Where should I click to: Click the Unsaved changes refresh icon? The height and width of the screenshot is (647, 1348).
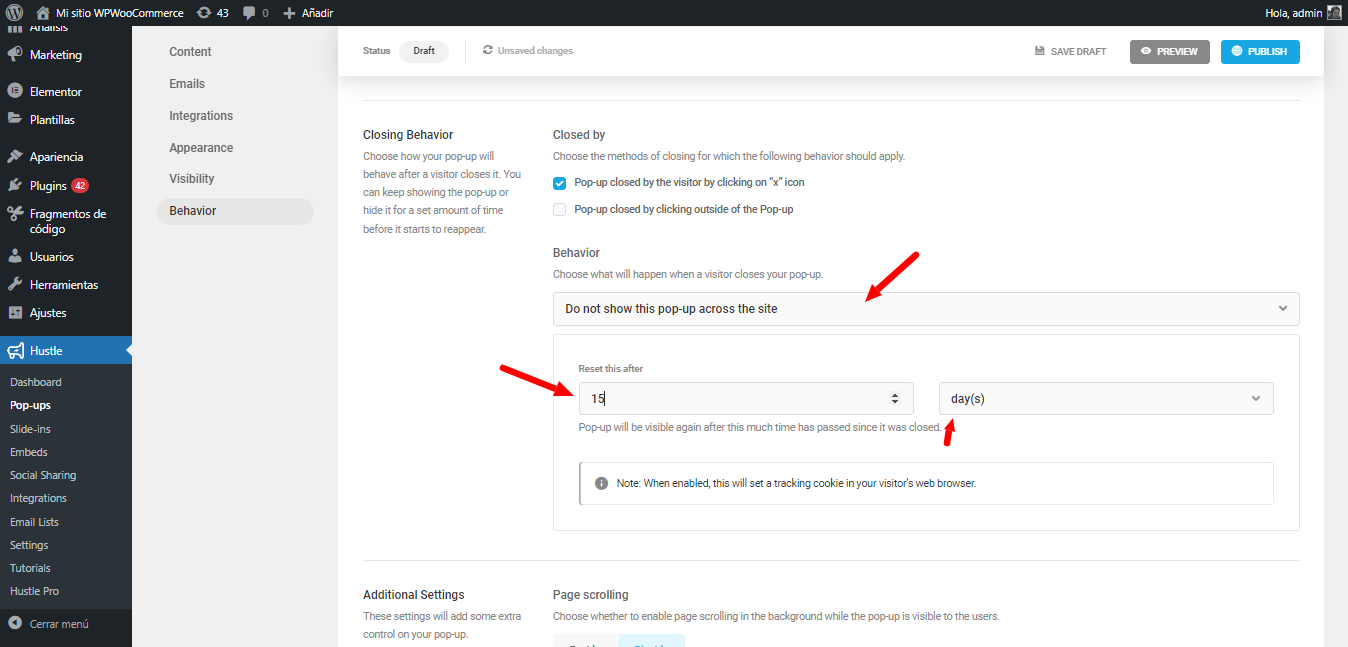488,50
